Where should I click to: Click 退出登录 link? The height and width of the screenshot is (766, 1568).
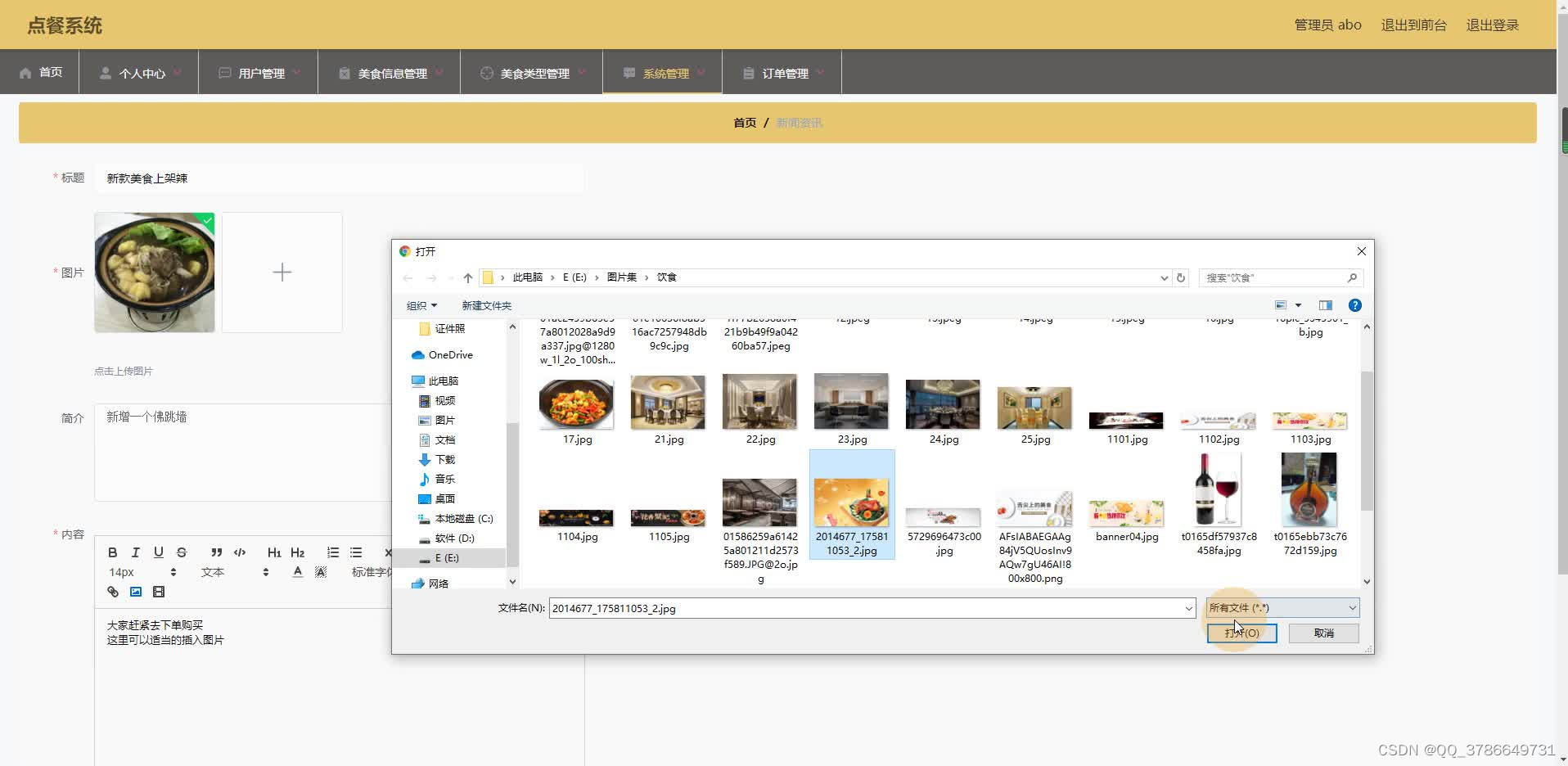1492,25
